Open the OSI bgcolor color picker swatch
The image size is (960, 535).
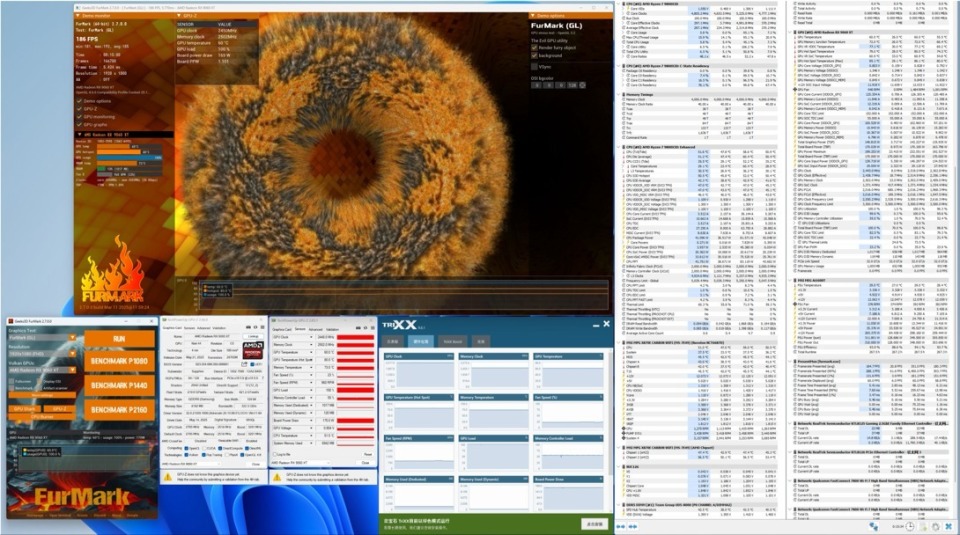tap(582, 85)
